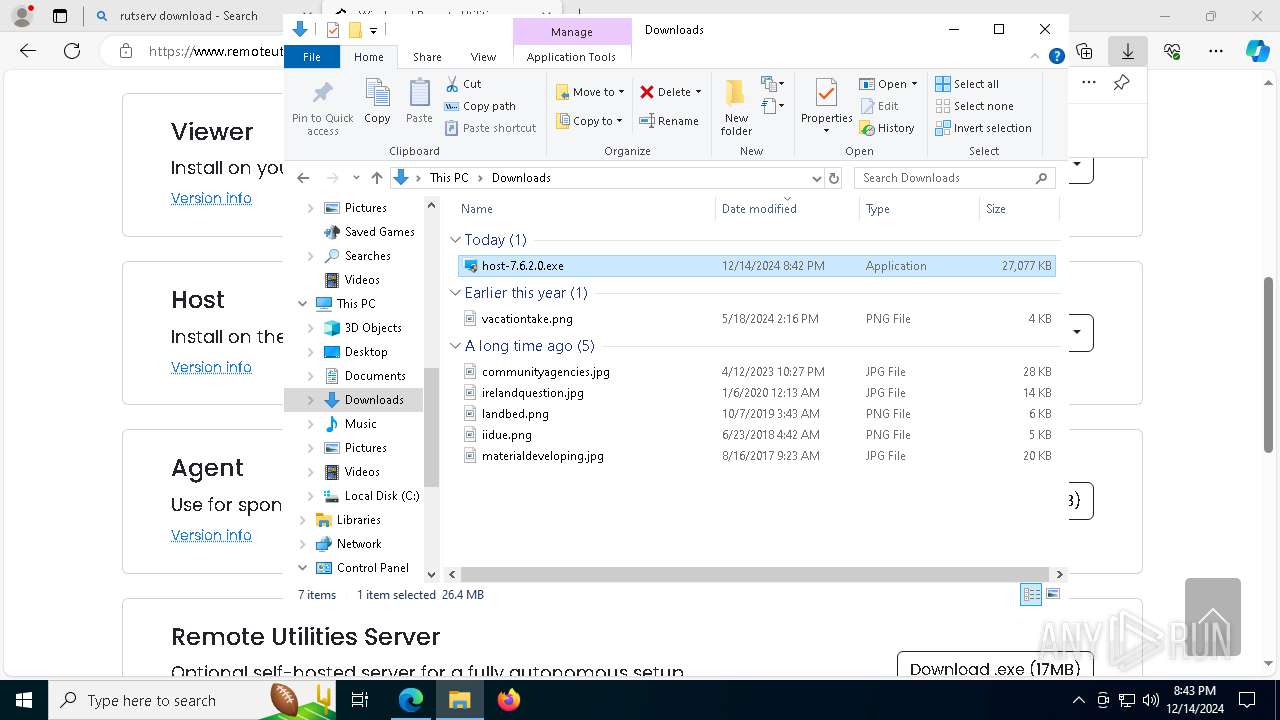Select vacationtake.png file
Viewport: 1280px width, 720px height.
tap(756, 319)
